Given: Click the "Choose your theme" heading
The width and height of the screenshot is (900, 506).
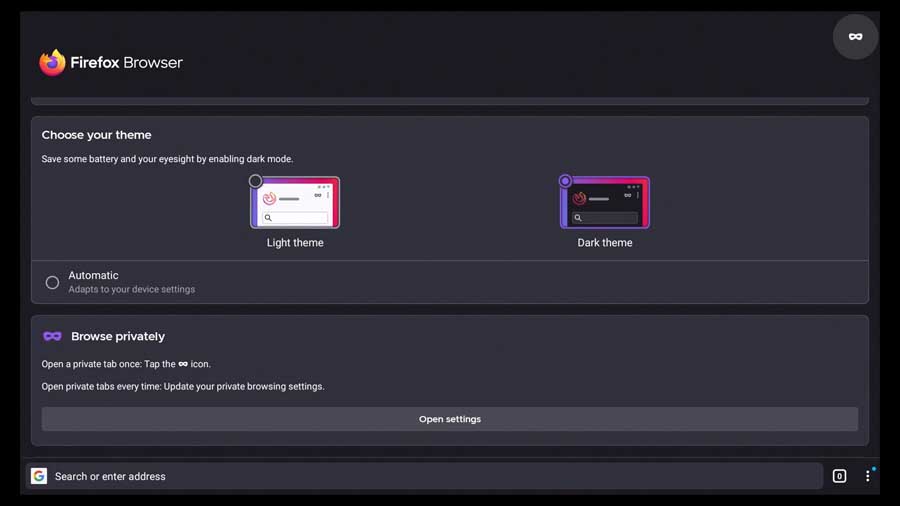Looking at the screenshot, I should click(x=96, y=135).
